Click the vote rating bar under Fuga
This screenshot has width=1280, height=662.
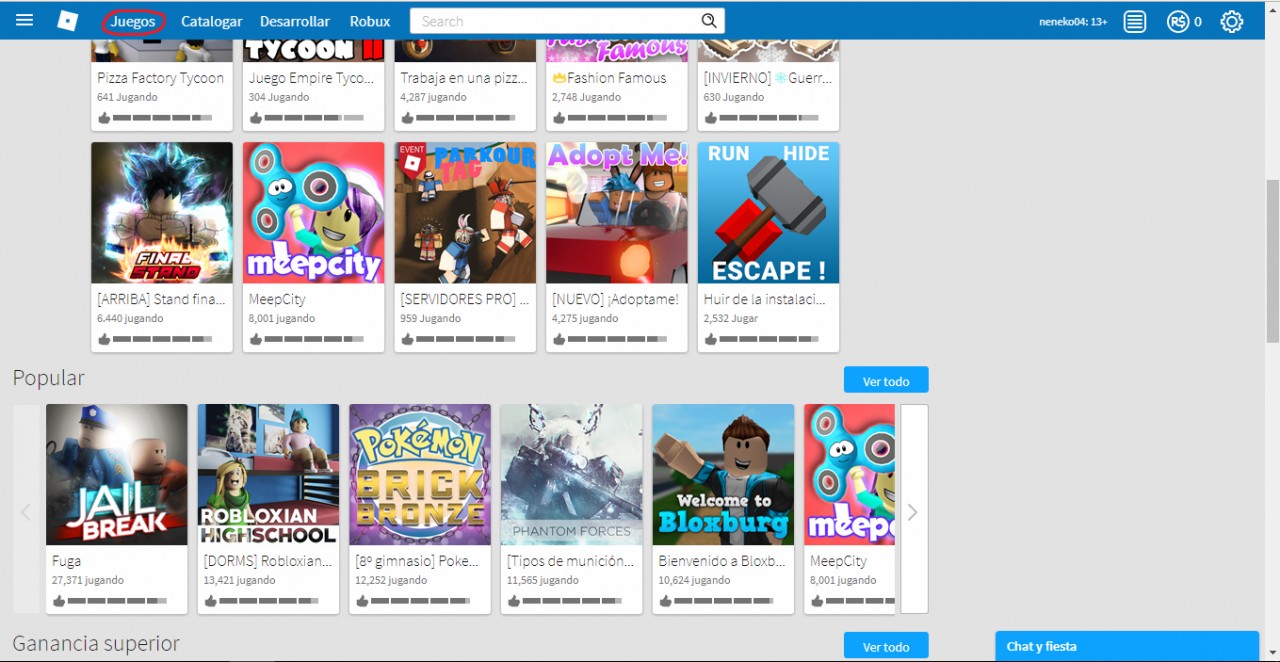point(117,601)
